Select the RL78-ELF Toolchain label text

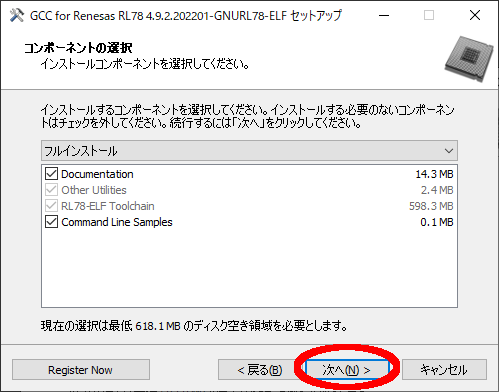pyautogui.click(x=108, y=206)
